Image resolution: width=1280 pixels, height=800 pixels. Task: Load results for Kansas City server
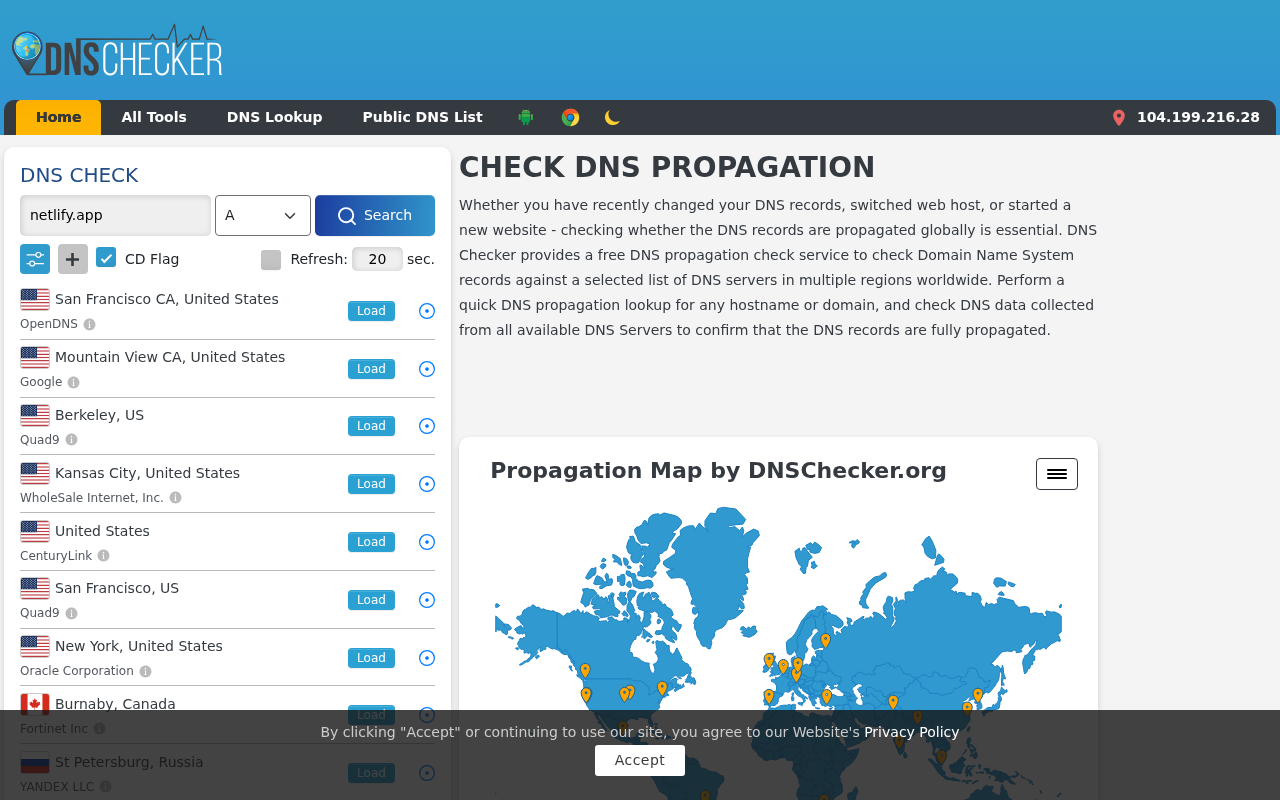pyautogui.click(x=371, y=484)
